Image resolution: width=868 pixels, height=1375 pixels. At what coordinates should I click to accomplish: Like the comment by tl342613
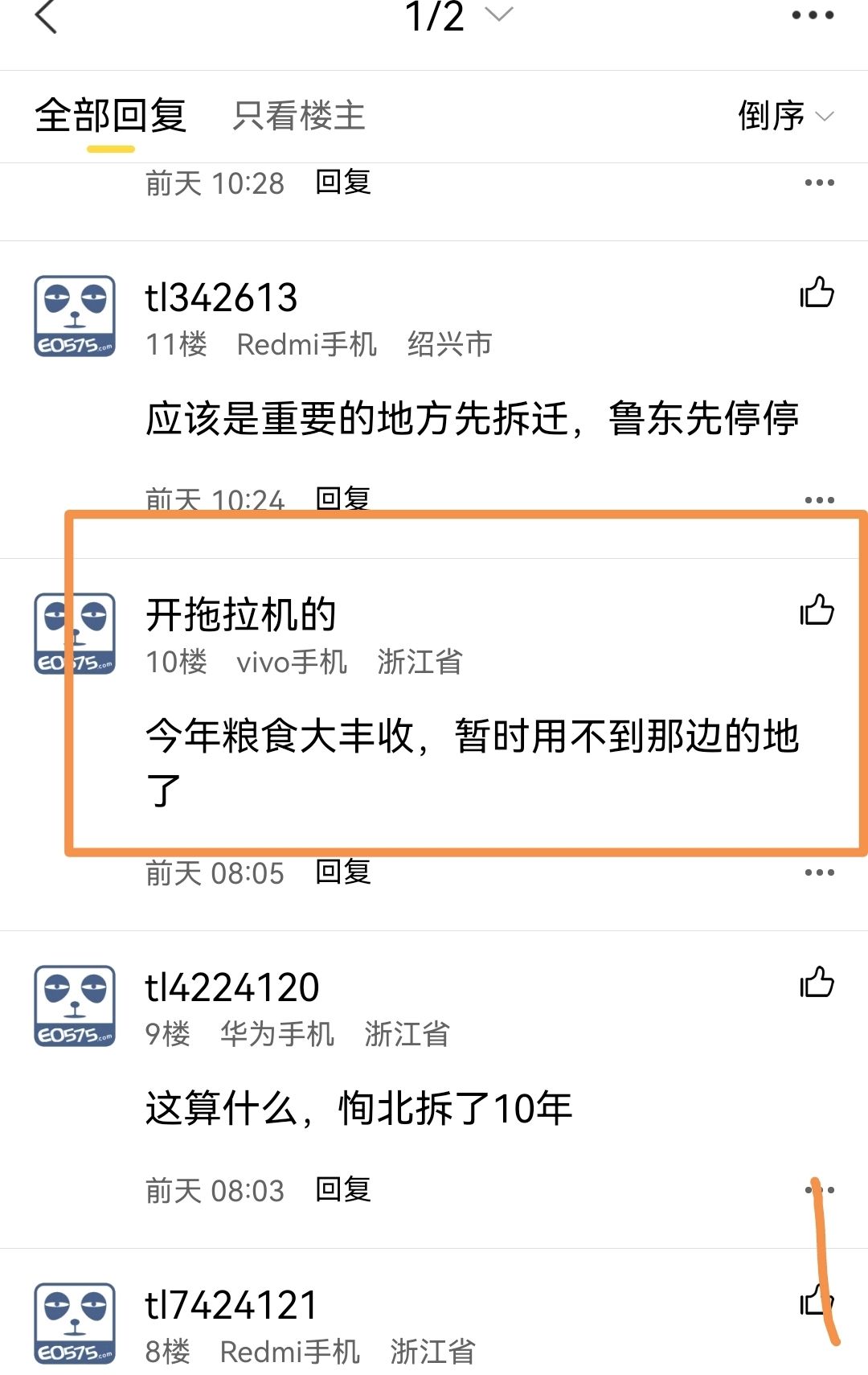click(x=817, y=292)
